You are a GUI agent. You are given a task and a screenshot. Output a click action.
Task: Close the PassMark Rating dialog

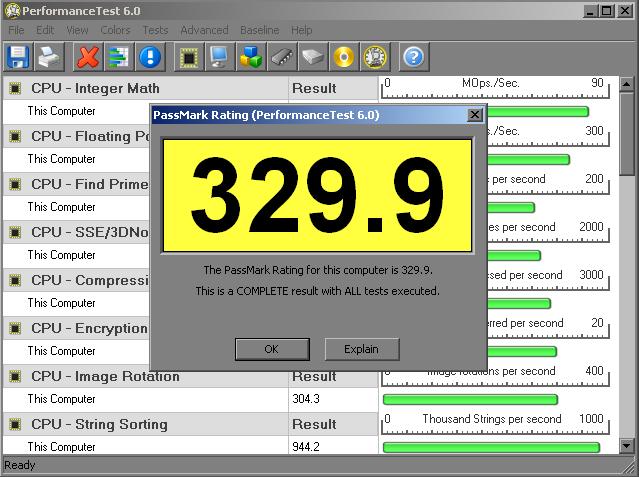pos(474,115)
